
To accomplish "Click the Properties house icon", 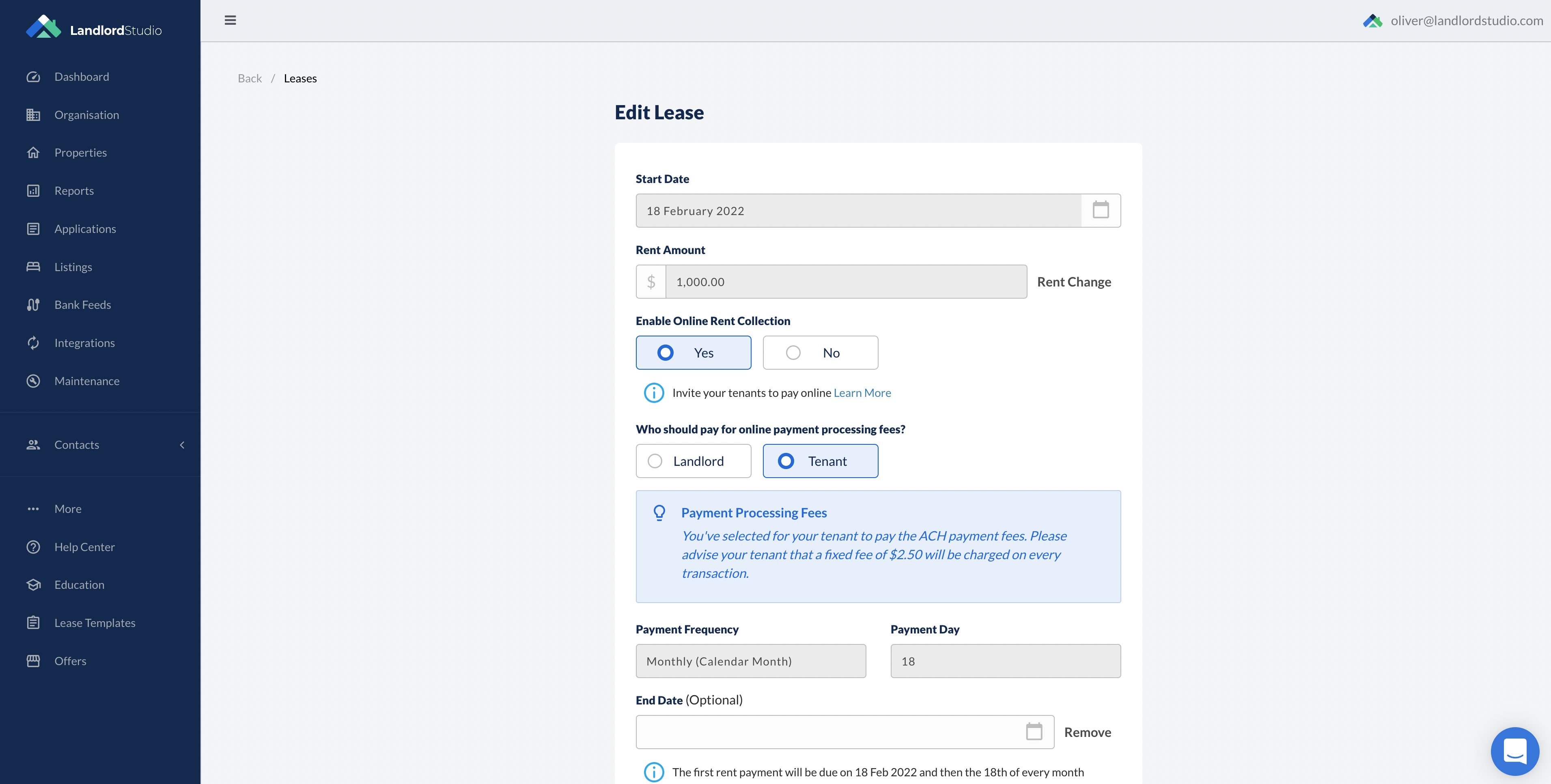I will (x=33, y=152).
